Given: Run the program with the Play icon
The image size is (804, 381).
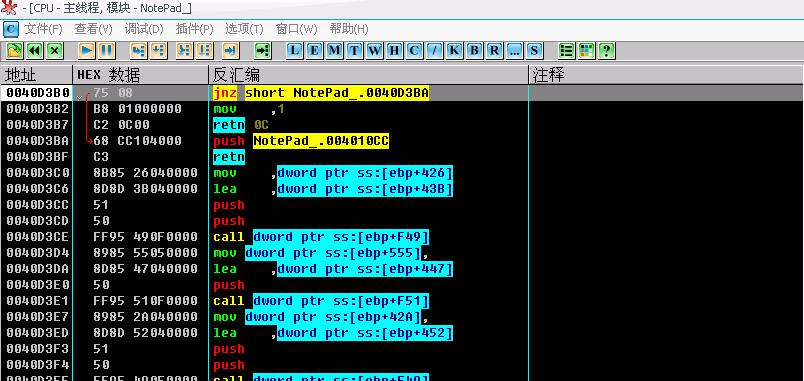Looking at the screenshot, I should (x=87, y=50).
